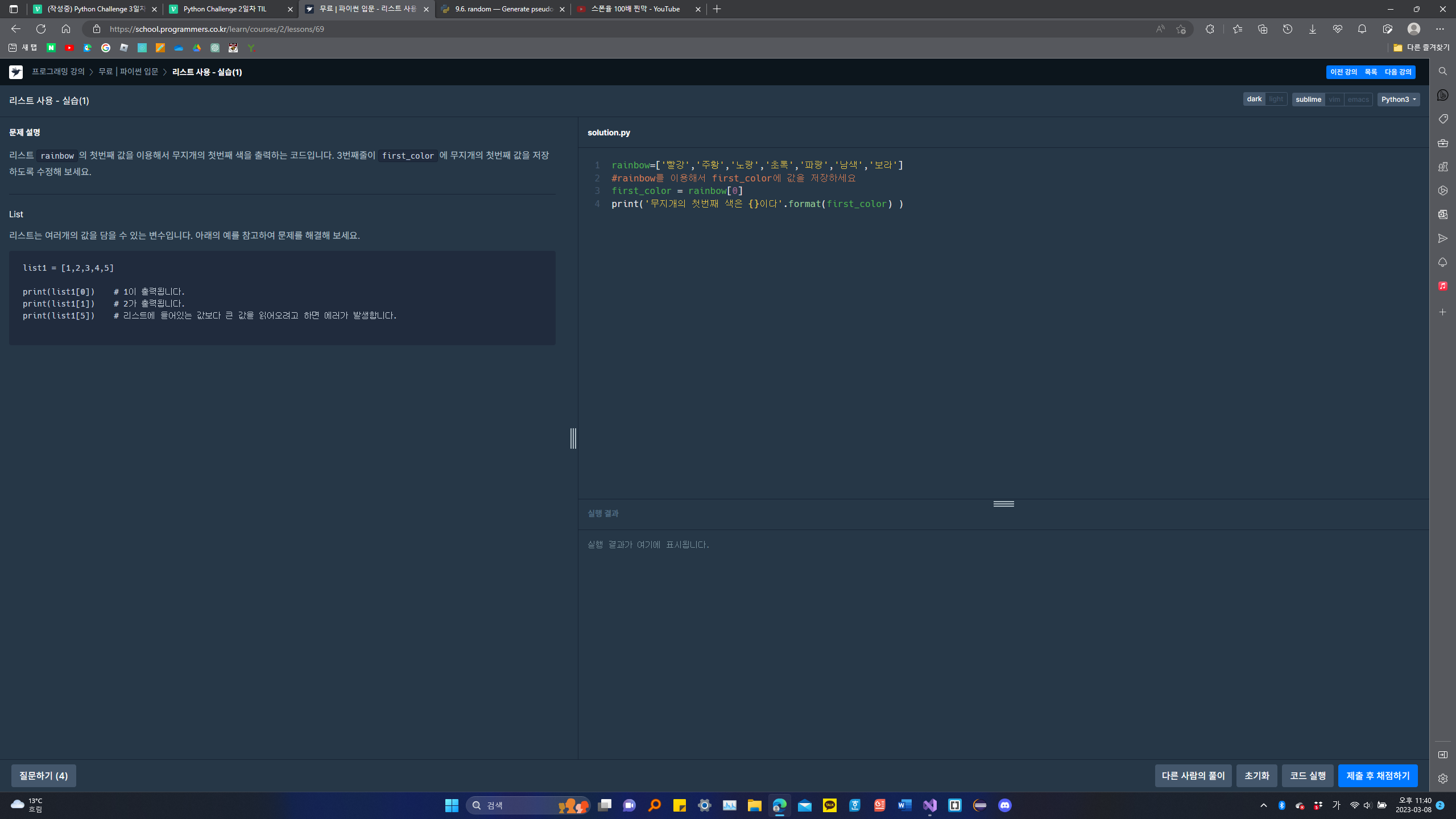Submit using 제출 후 채점하기 button
This screenshot has width=1456, height=819.
click(x=1378, y=775)
